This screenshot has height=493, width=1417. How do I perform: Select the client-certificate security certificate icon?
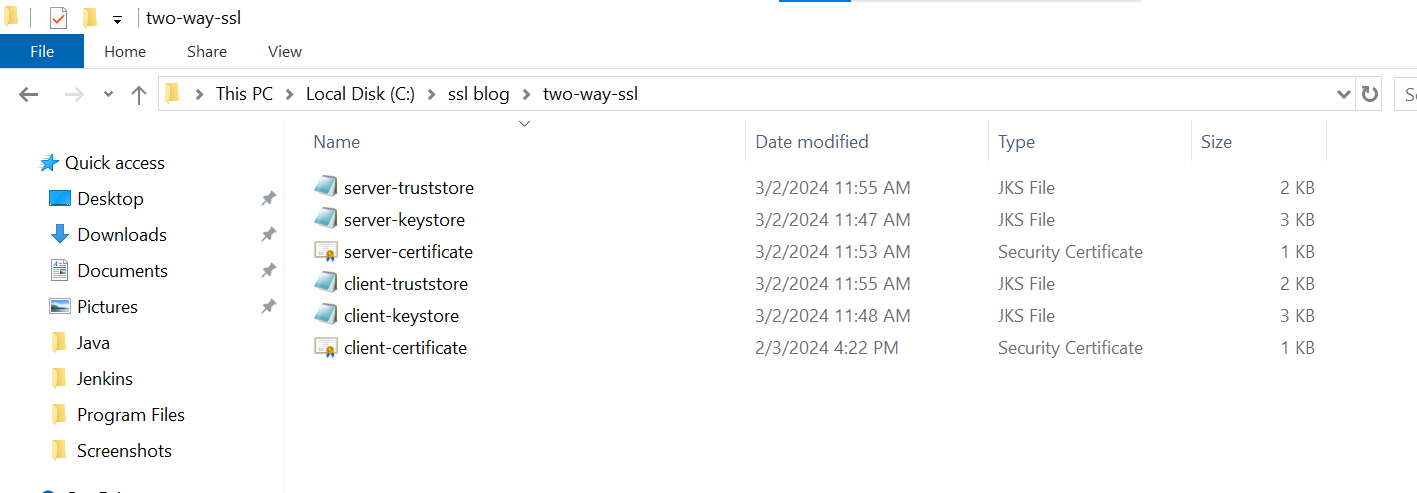pos(325,347)
